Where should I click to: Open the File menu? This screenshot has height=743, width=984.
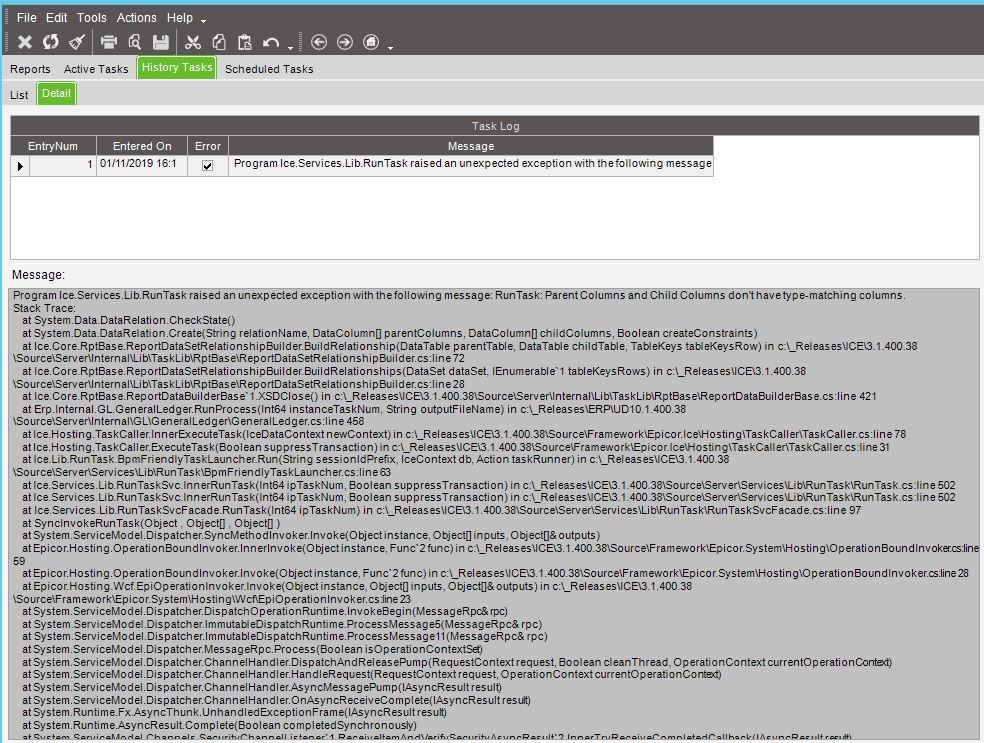click(x=26, y=18)
